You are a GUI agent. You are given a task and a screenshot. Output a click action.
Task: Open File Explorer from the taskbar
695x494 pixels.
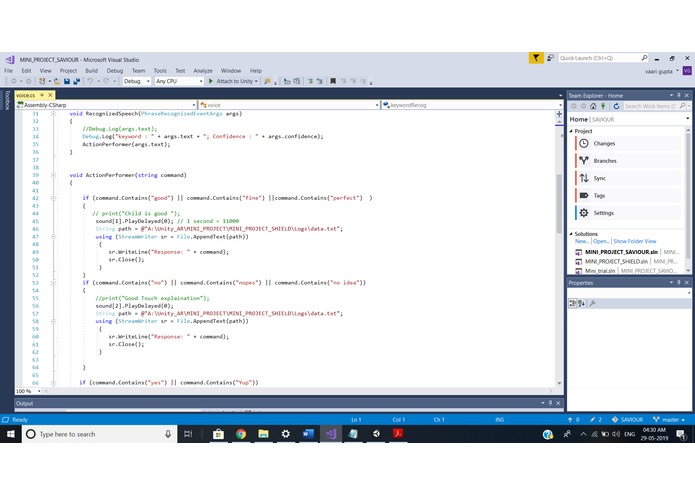click(x=263, y=434)
